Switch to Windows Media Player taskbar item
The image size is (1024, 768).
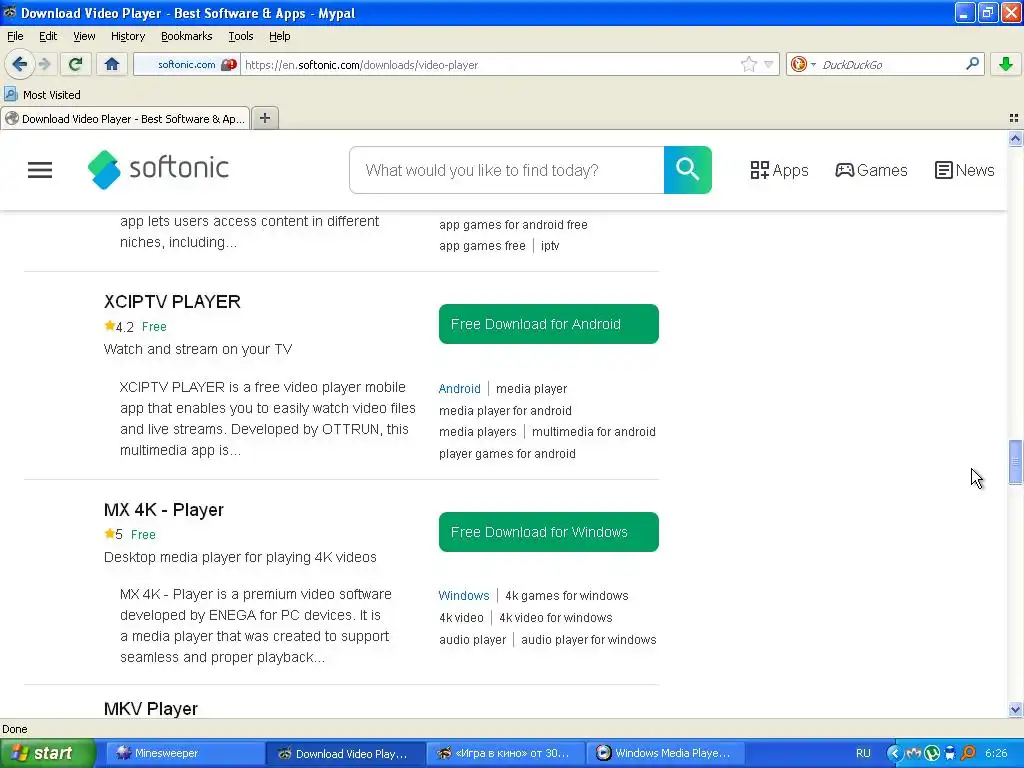[664, 753]
